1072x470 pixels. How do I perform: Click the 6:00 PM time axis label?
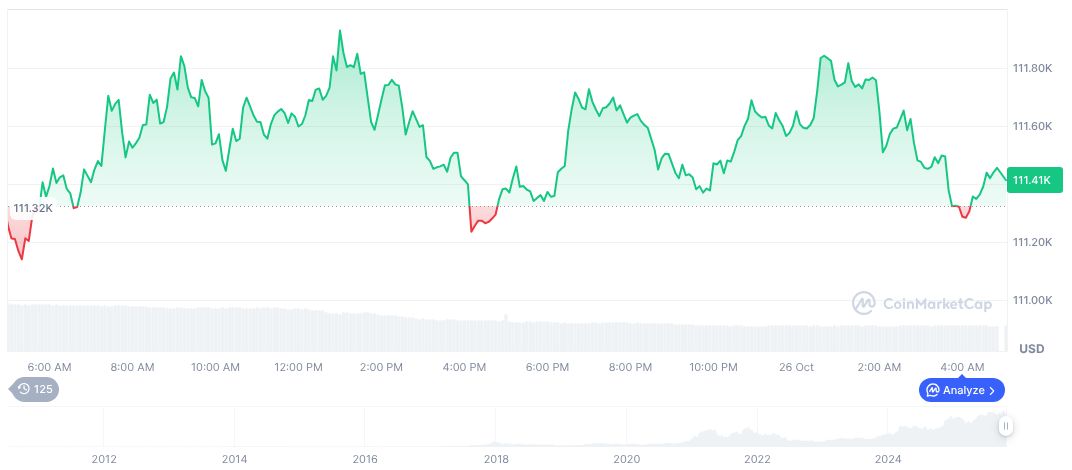pos(547,367)
